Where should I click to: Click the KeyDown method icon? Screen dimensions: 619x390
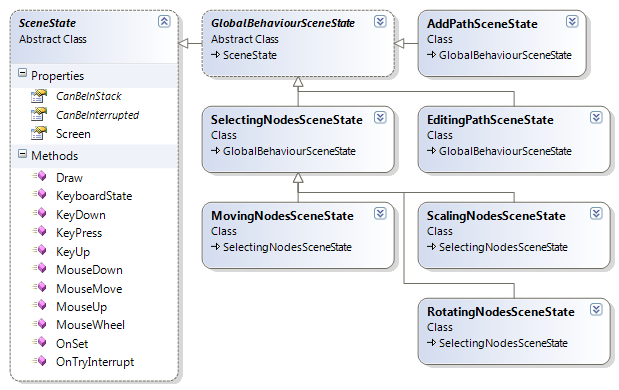tap(39, 213)
